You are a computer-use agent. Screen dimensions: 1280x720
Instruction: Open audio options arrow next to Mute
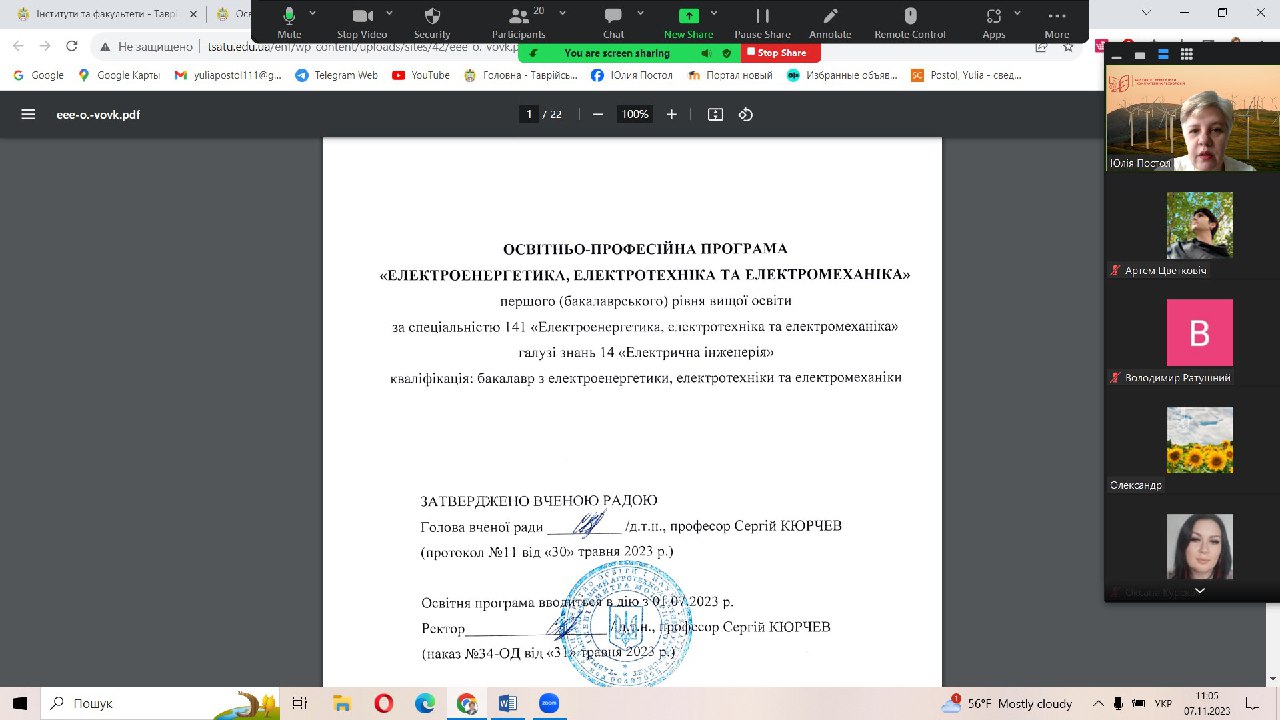click(x=312, y=13)
